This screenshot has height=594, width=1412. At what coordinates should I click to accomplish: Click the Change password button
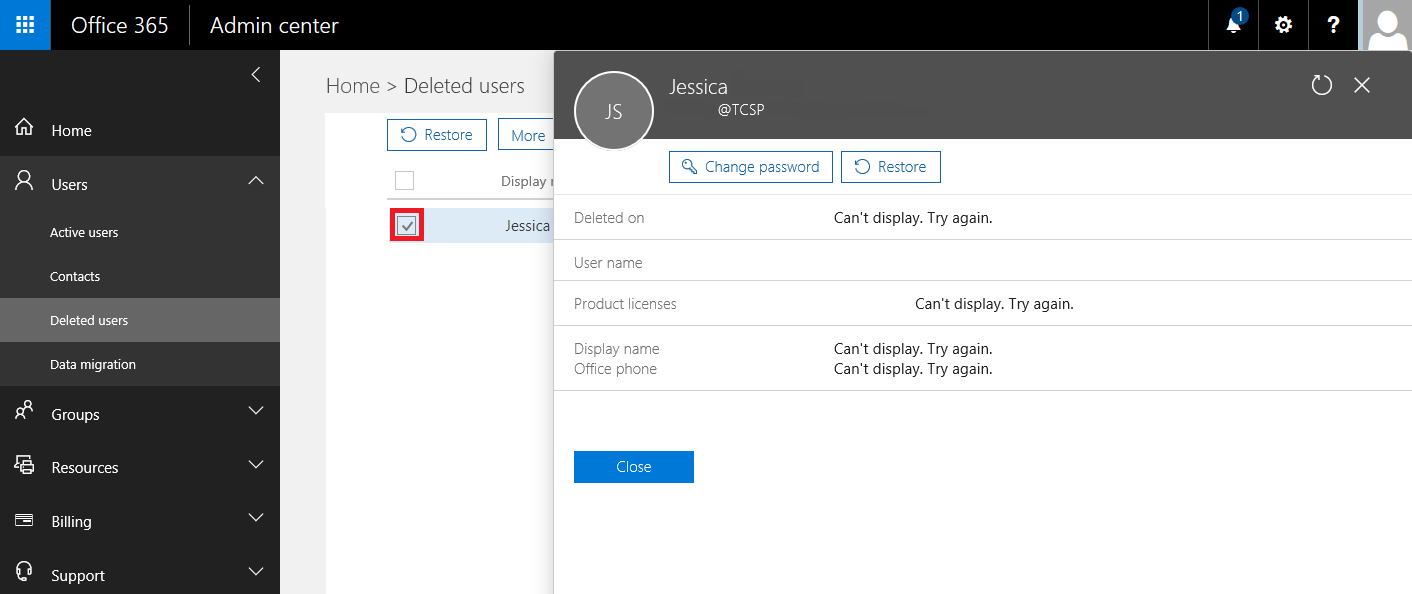pyautogui.click(x=750, y=167)
